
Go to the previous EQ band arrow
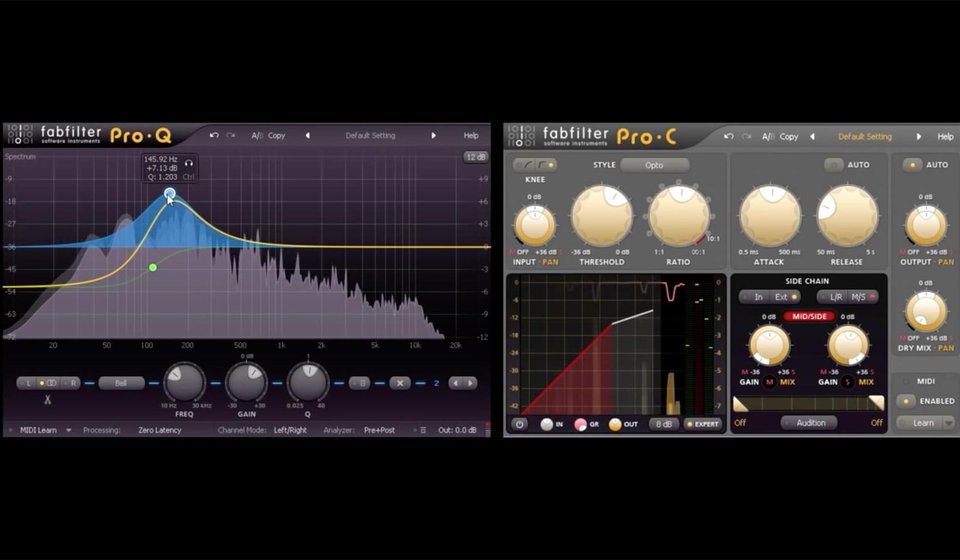coord(455,383)
